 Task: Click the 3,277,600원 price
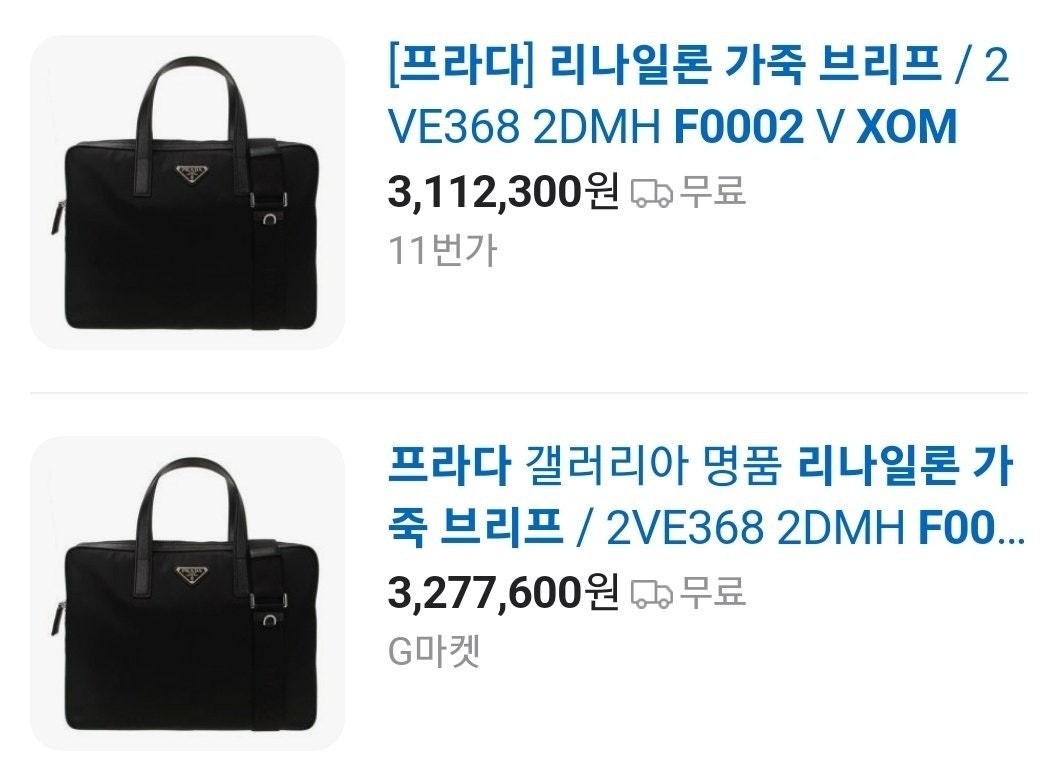point(503,593)
